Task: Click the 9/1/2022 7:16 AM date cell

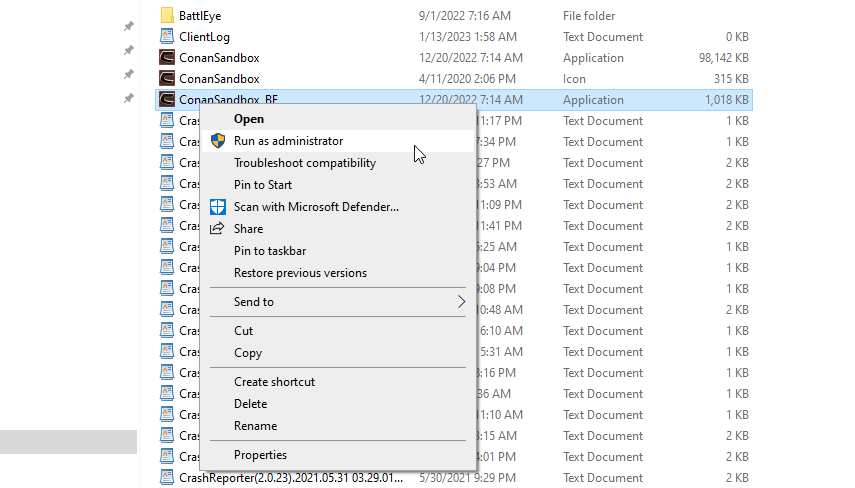Action: [x=465, y=15]
